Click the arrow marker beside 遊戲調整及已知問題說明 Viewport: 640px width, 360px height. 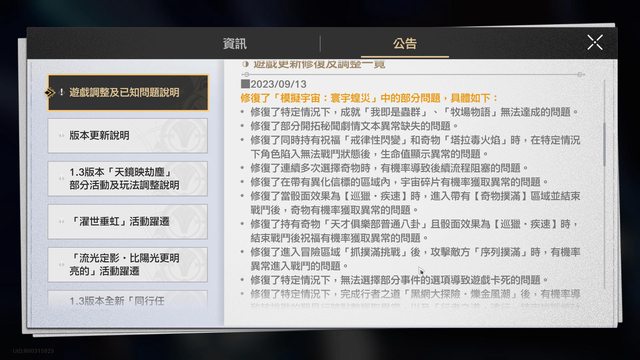[x=50, y=93]
